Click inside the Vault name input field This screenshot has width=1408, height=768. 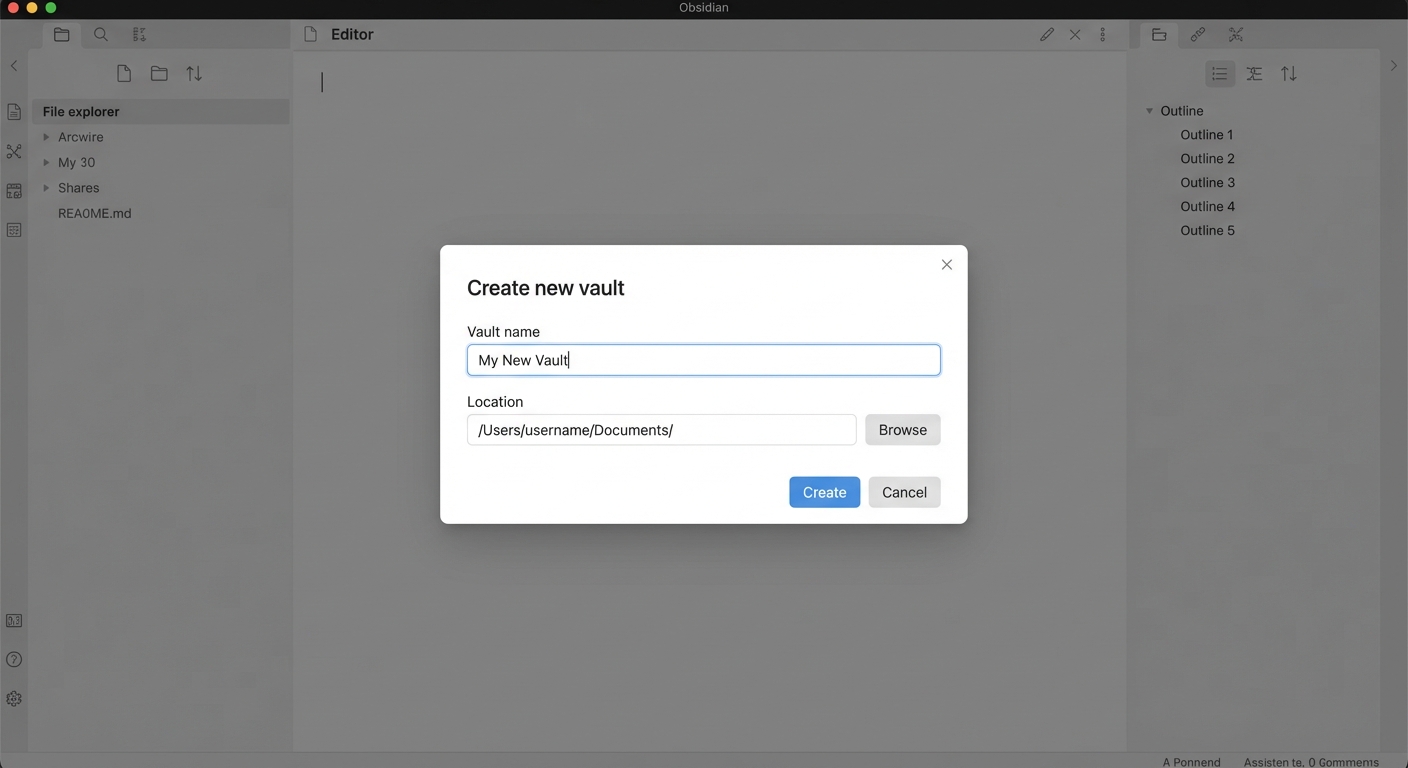coord(703,360)
